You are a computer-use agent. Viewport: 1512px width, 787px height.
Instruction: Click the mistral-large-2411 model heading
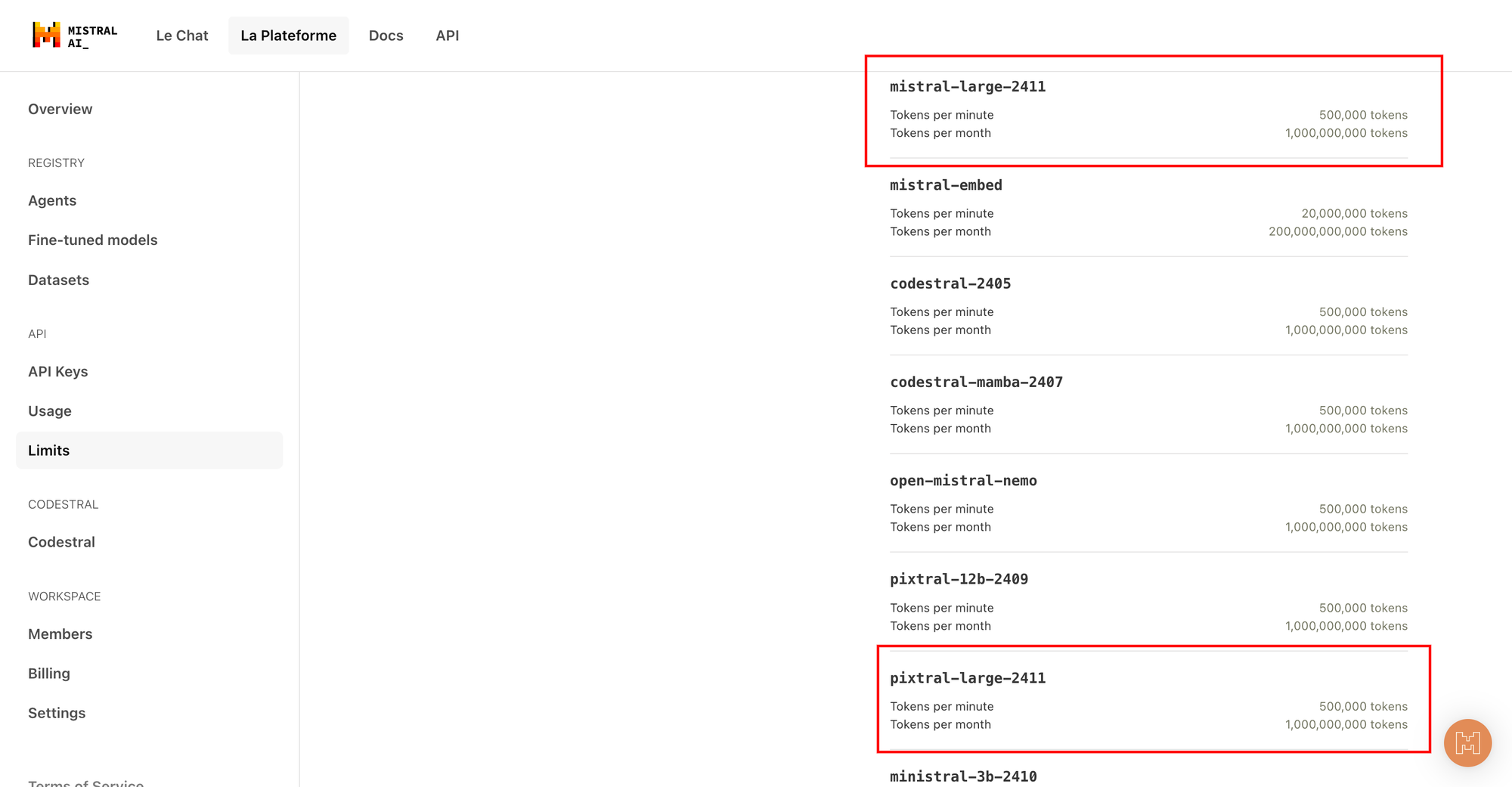(x=968, y=87)
